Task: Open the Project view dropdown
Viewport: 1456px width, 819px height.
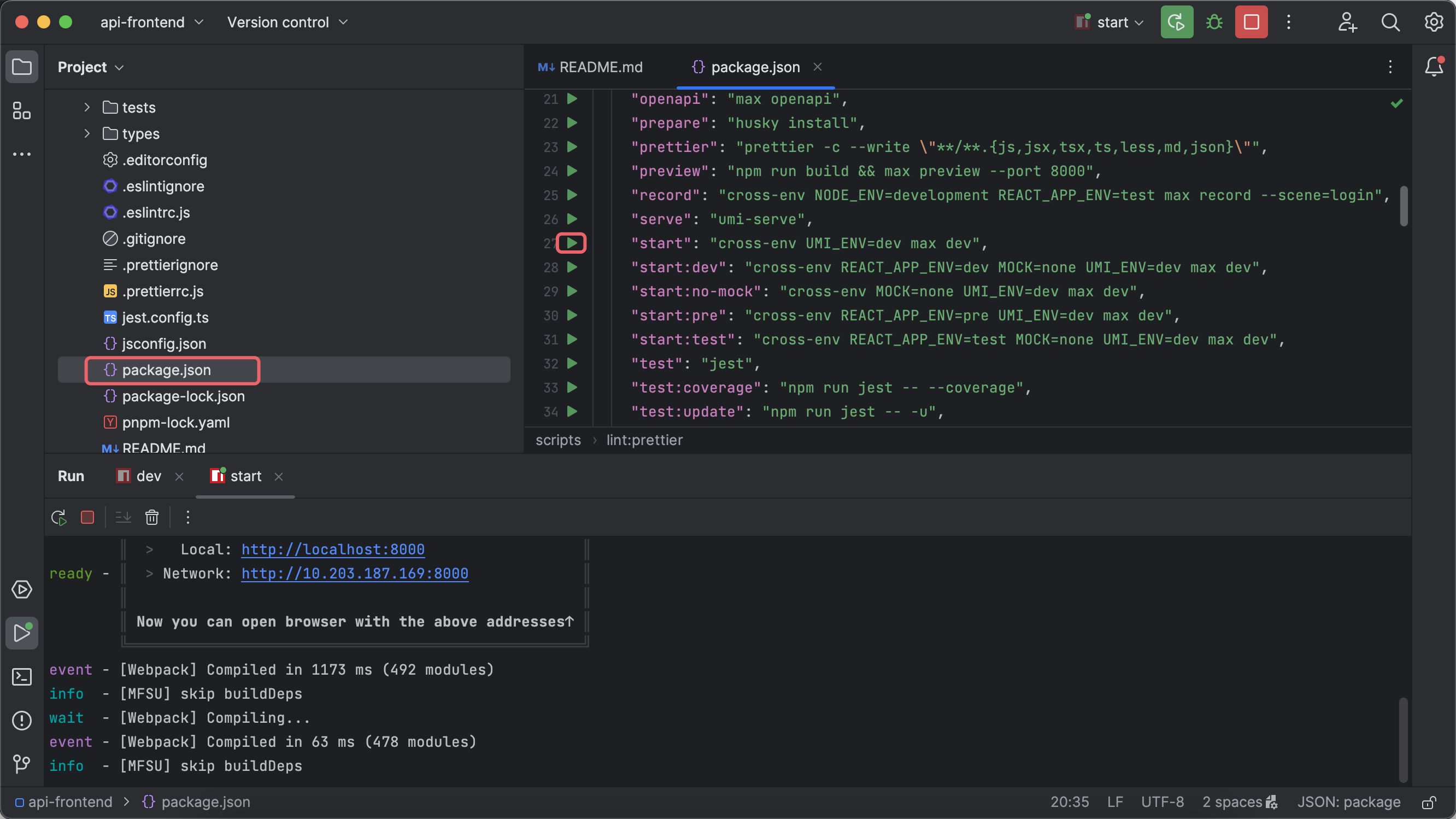Action: 90,67
